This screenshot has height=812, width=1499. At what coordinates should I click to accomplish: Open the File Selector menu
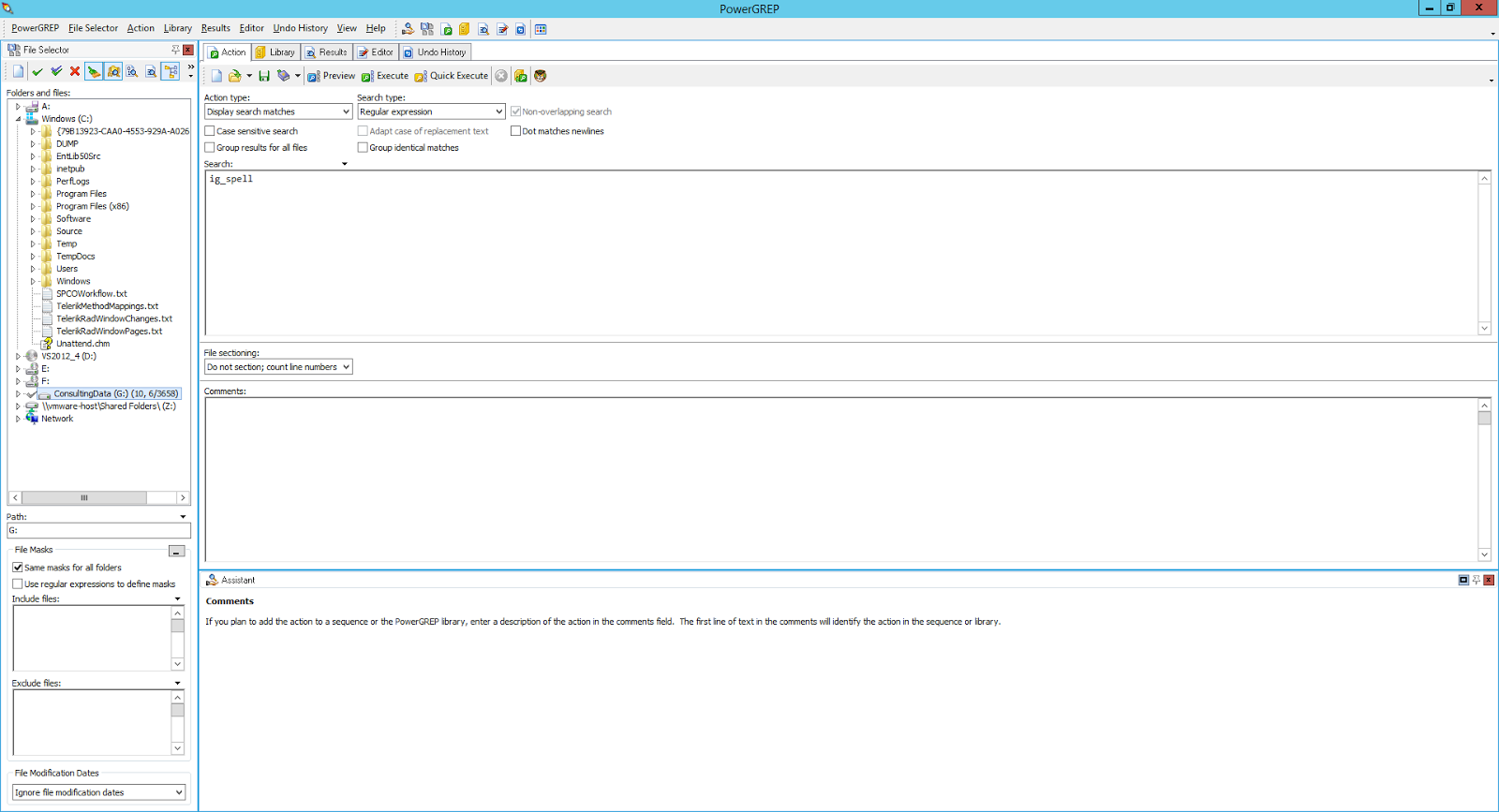[x=93, y=28]
